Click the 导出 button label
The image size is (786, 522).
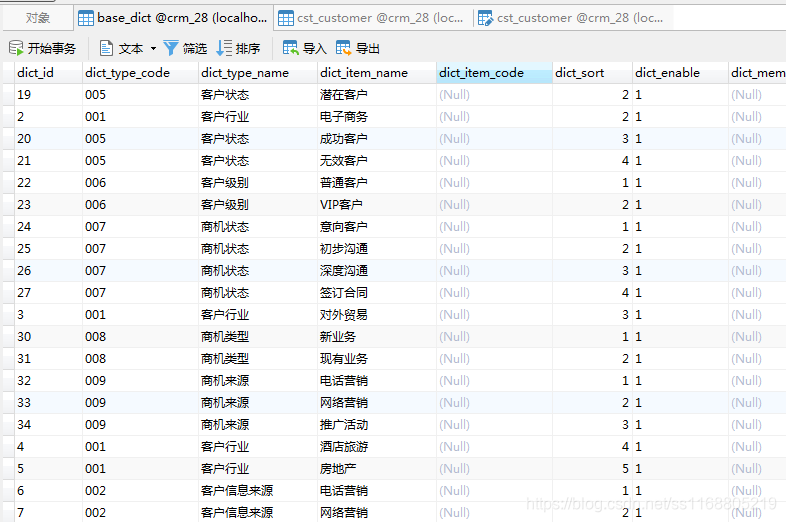(368, 49)
